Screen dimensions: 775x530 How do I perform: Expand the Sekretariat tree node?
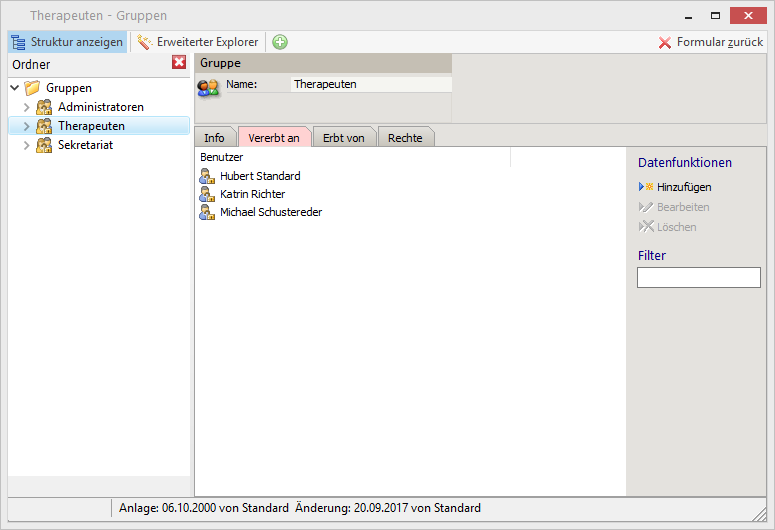point(27,145)
